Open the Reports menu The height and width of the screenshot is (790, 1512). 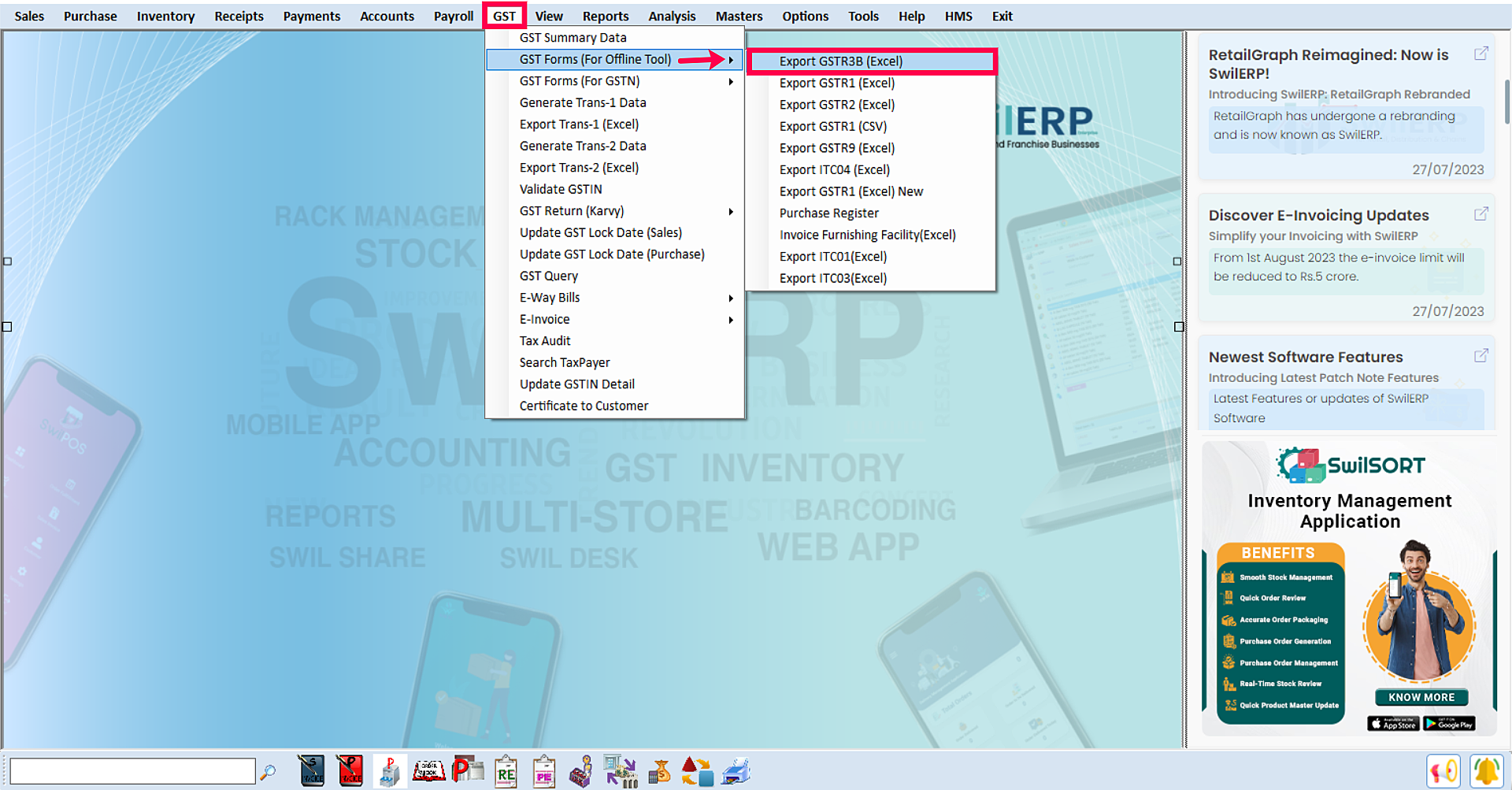click(606, 16)
